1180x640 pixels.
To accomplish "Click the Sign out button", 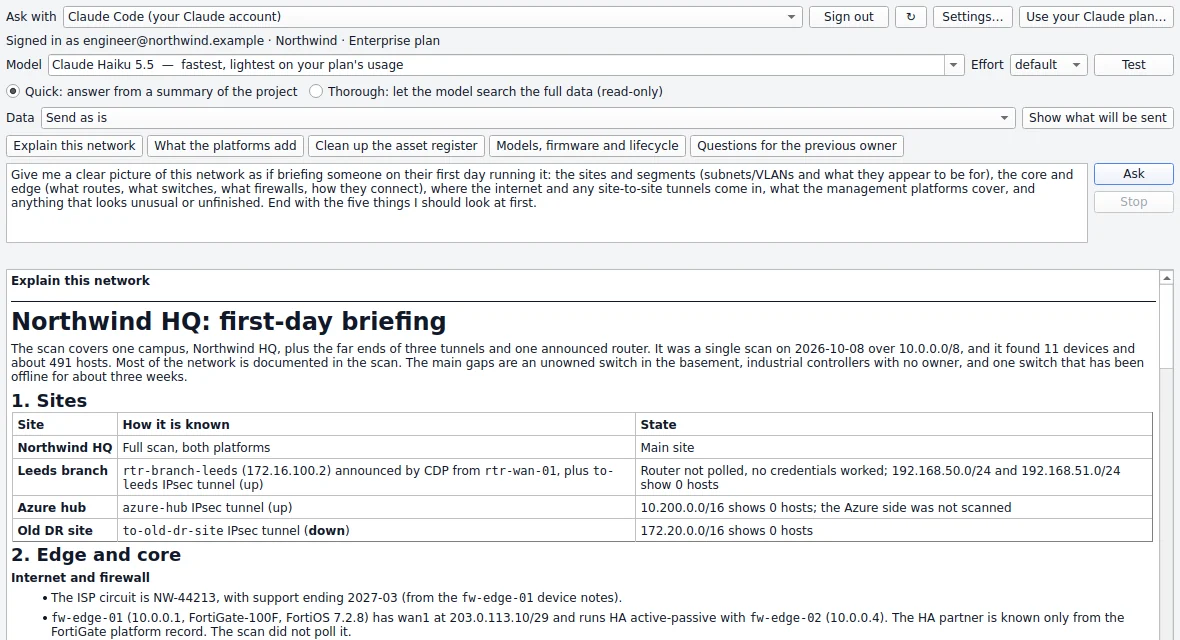I will (848, 17).
